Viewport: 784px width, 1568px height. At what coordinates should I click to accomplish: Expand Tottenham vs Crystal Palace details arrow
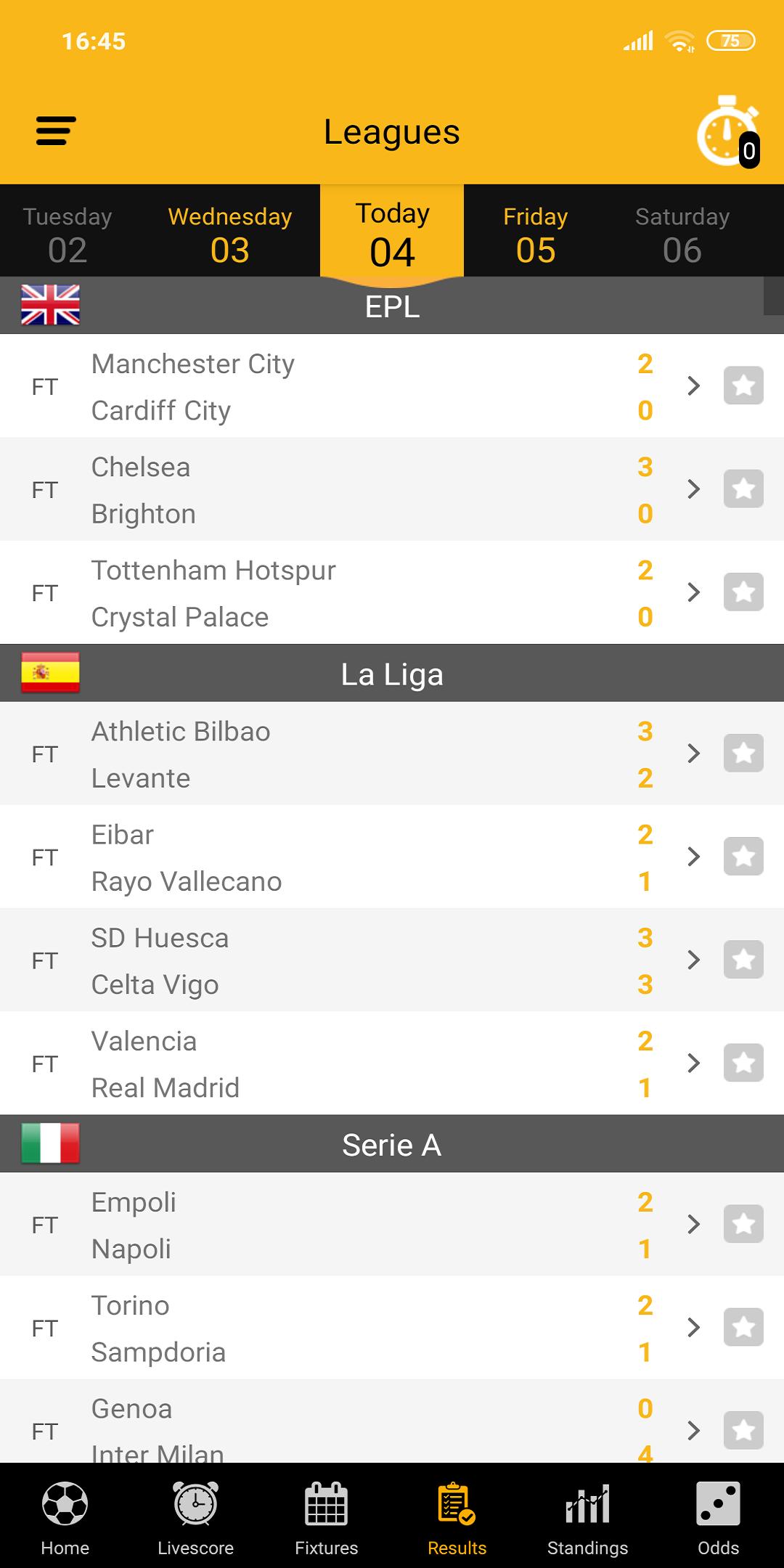694,592
